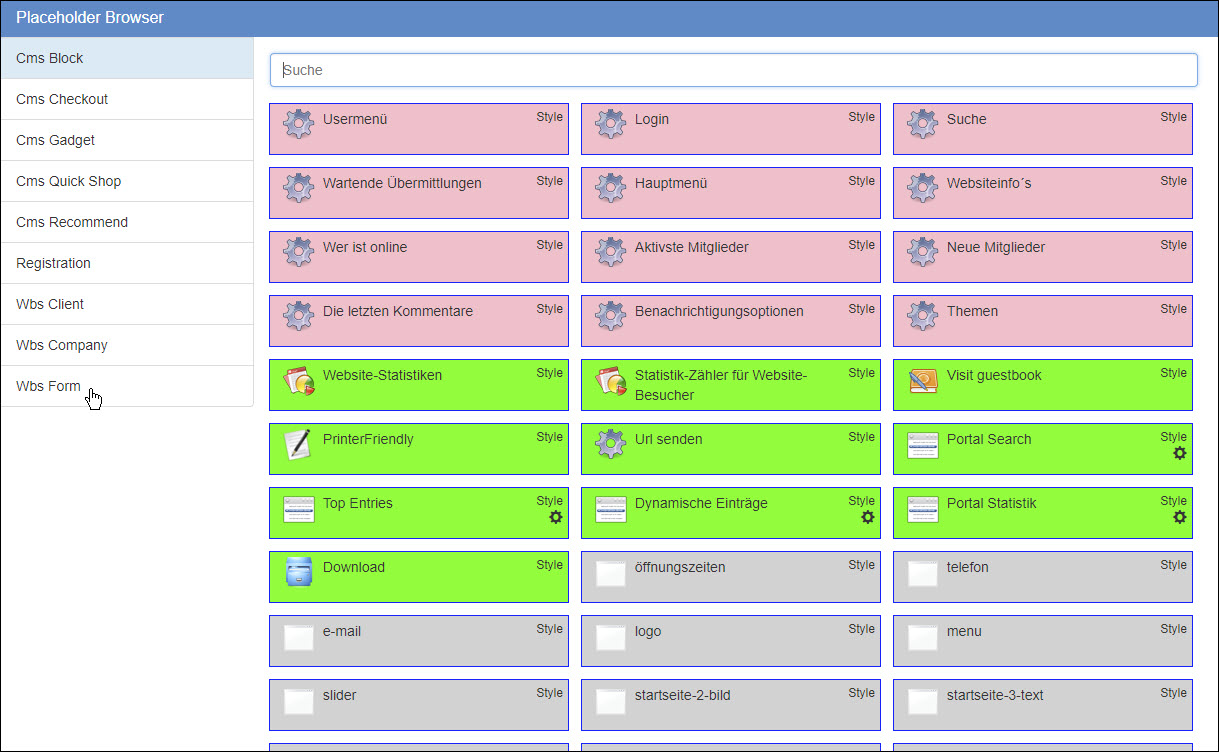Select the 'Wartende Übermittlungen' text
1219x752 pixels.
click(402, 183)
